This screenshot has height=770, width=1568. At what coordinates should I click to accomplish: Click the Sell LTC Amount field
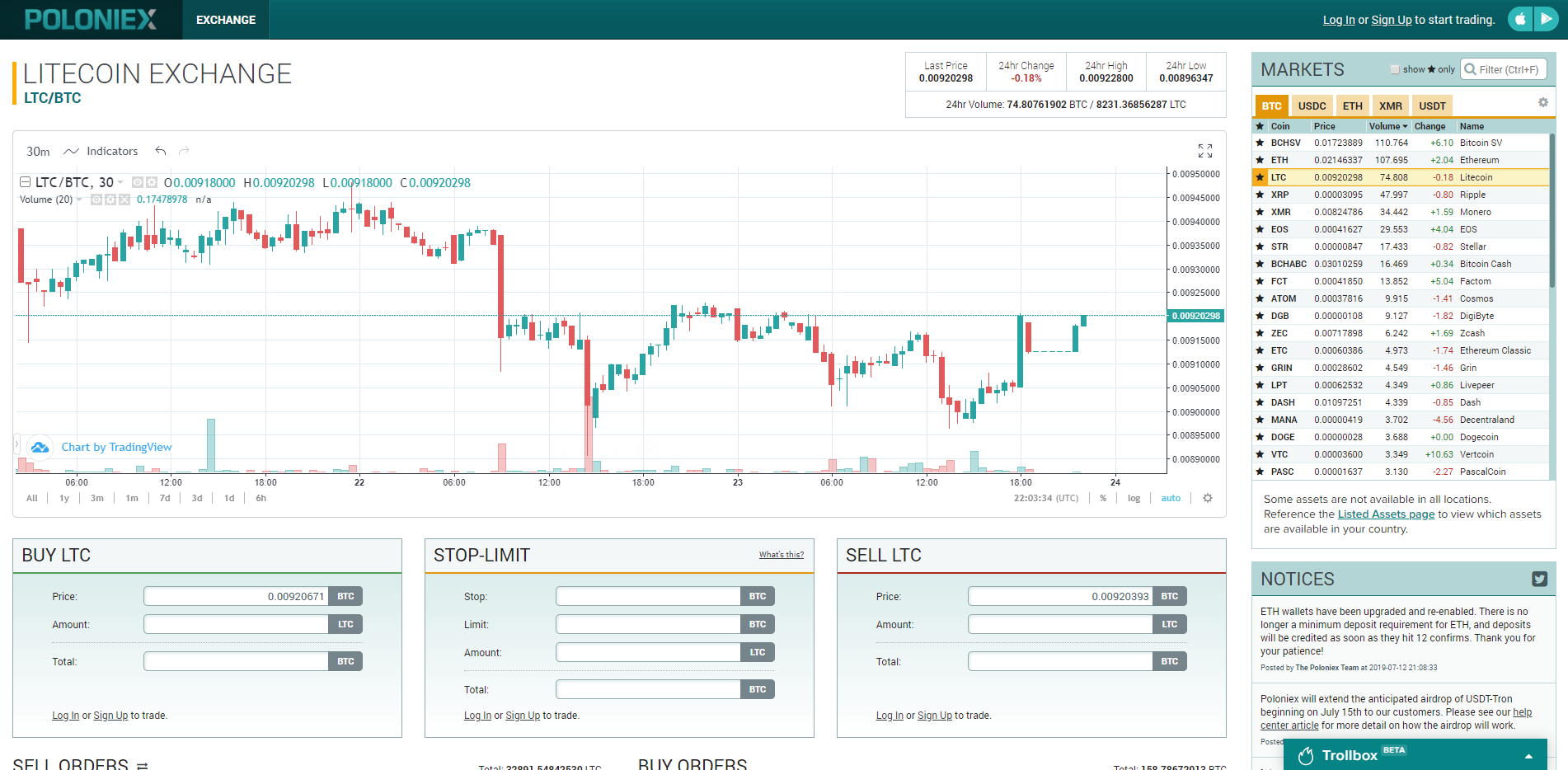(1060, 624)
